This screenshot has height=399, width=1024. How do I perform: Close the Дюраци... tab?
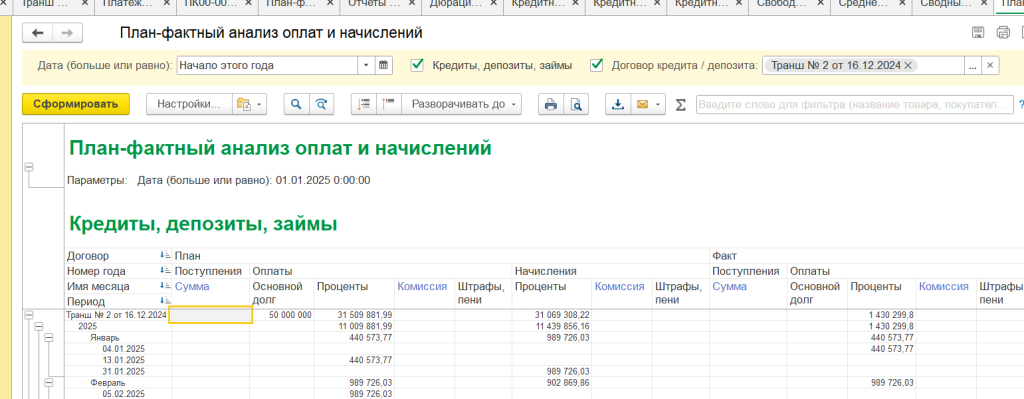[x=495, y=3]
